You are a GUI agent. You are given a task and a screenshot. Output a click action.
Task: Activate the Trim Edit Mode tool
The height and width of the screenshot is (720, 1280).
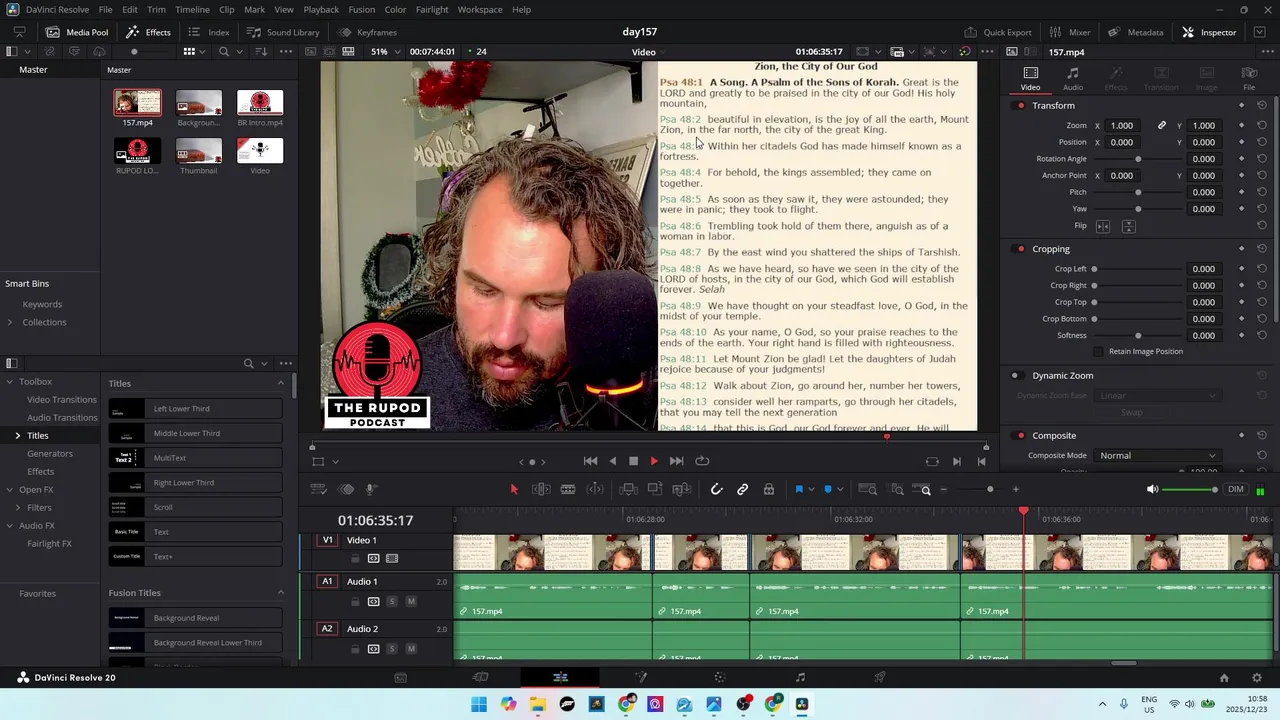(541, 489)
